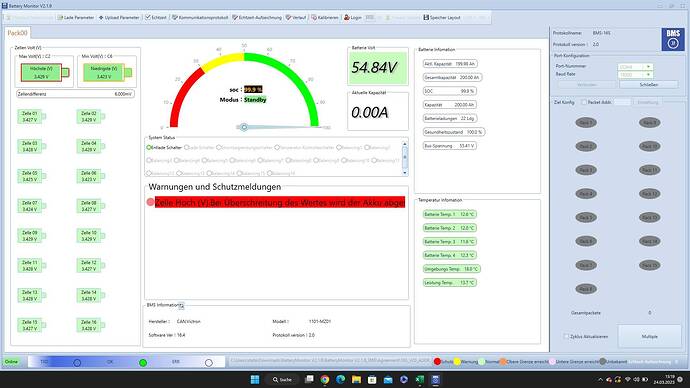Click the Zelle 01 battery icon
The width and height of the screenshot is (690, 388).
click(x=32, y=117)
